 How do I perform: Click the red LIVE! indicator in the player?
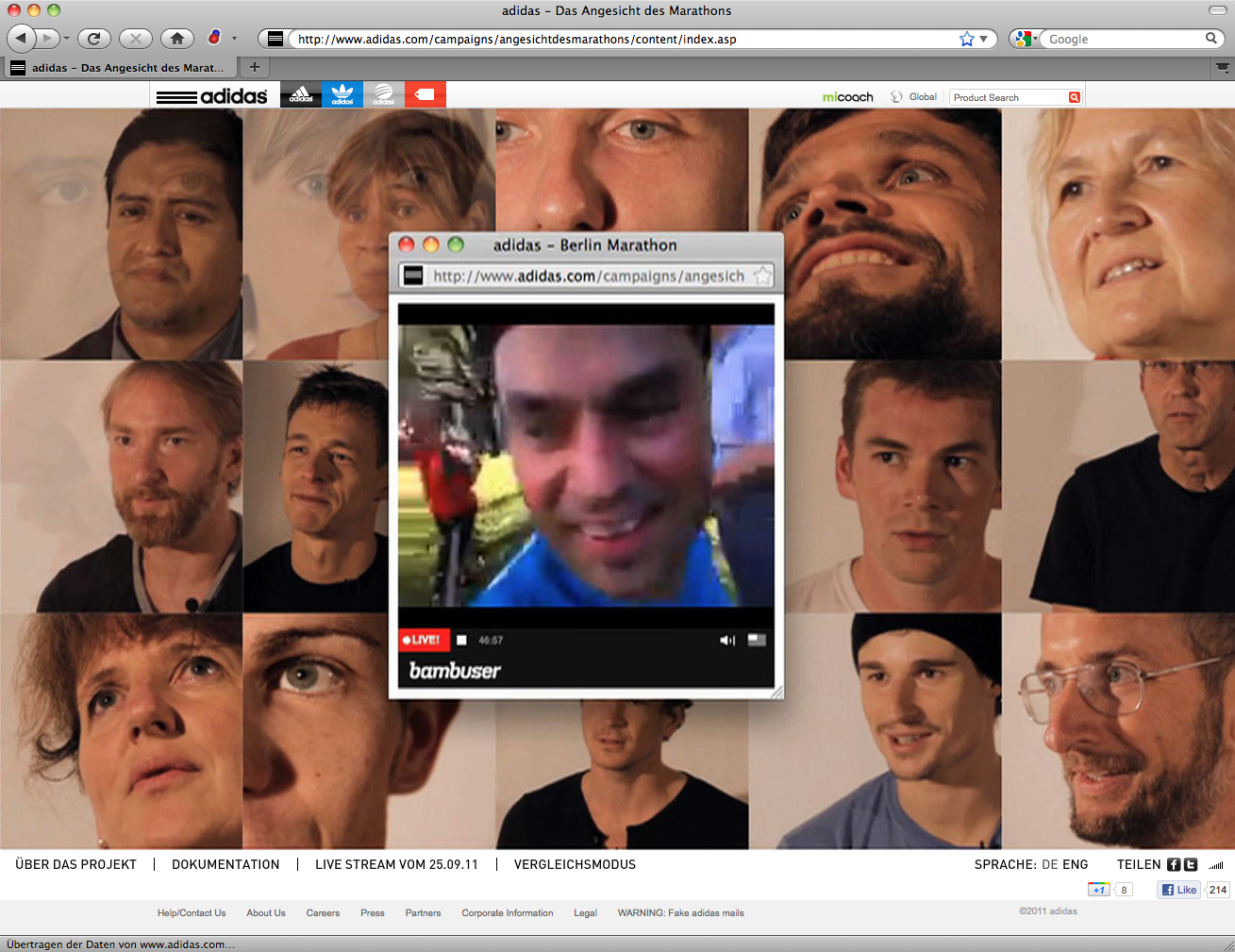point(424,640)
